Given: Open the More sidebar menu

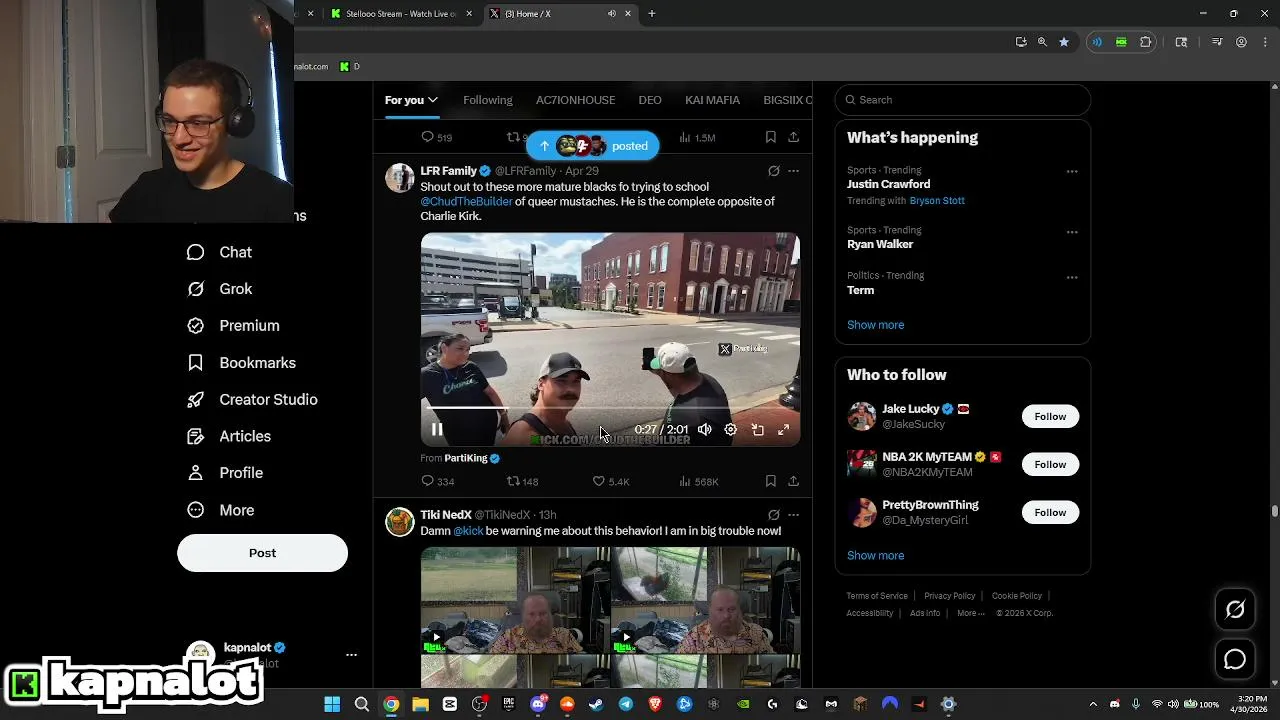Looking at the screenshot, I should [x=220, y=510].
